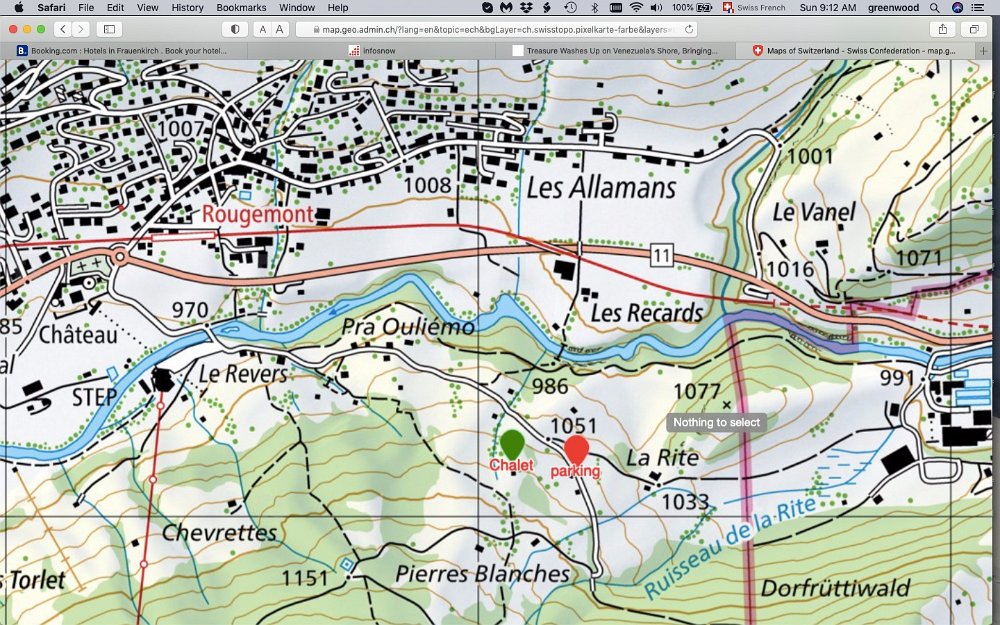Click the larger text size button
The width and height of the screenshot is (1000, 625).
(x=280, y=30)
